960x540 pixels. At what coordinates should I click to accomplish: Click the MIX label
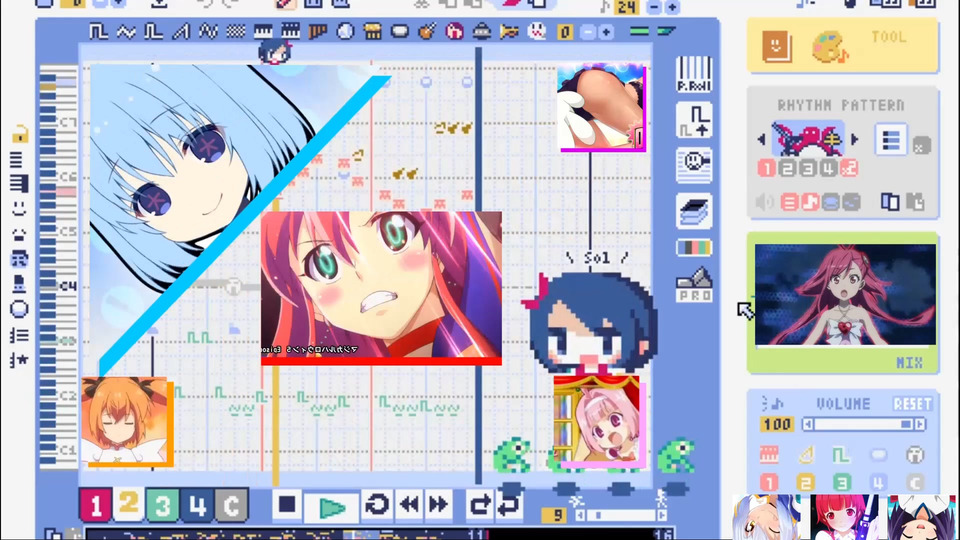909,362
